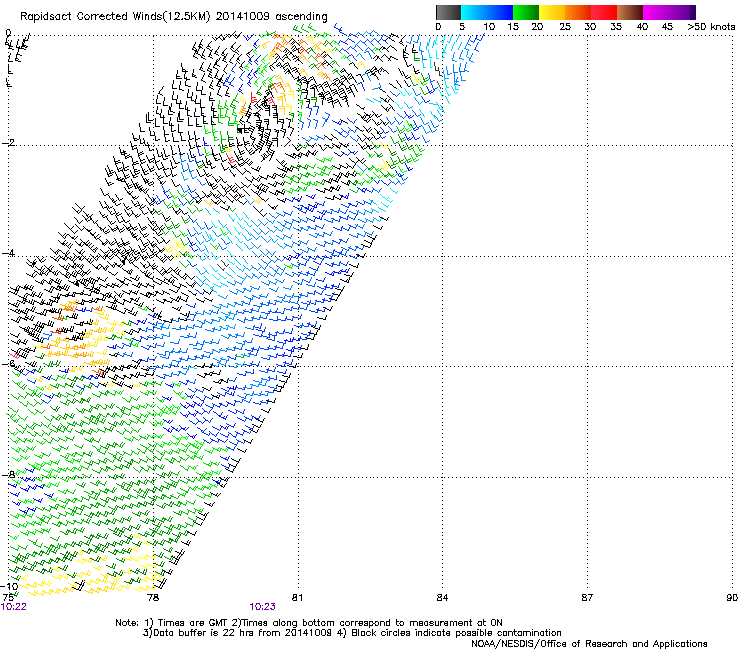The width and height of the screenshot is (740, 650).
Task: Select the dark purple 45-50 knots legend swatch
Action: (682, 12)
